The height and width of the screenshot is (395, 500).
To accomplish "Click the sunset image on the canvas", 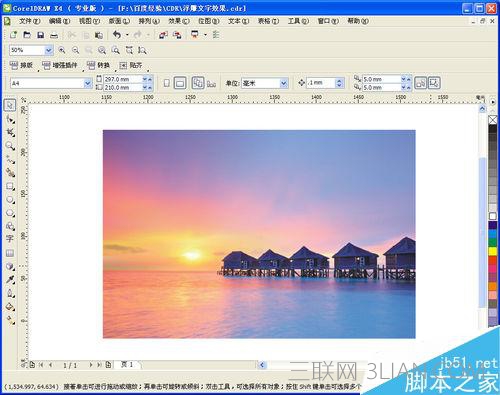I will pos(259,234).
